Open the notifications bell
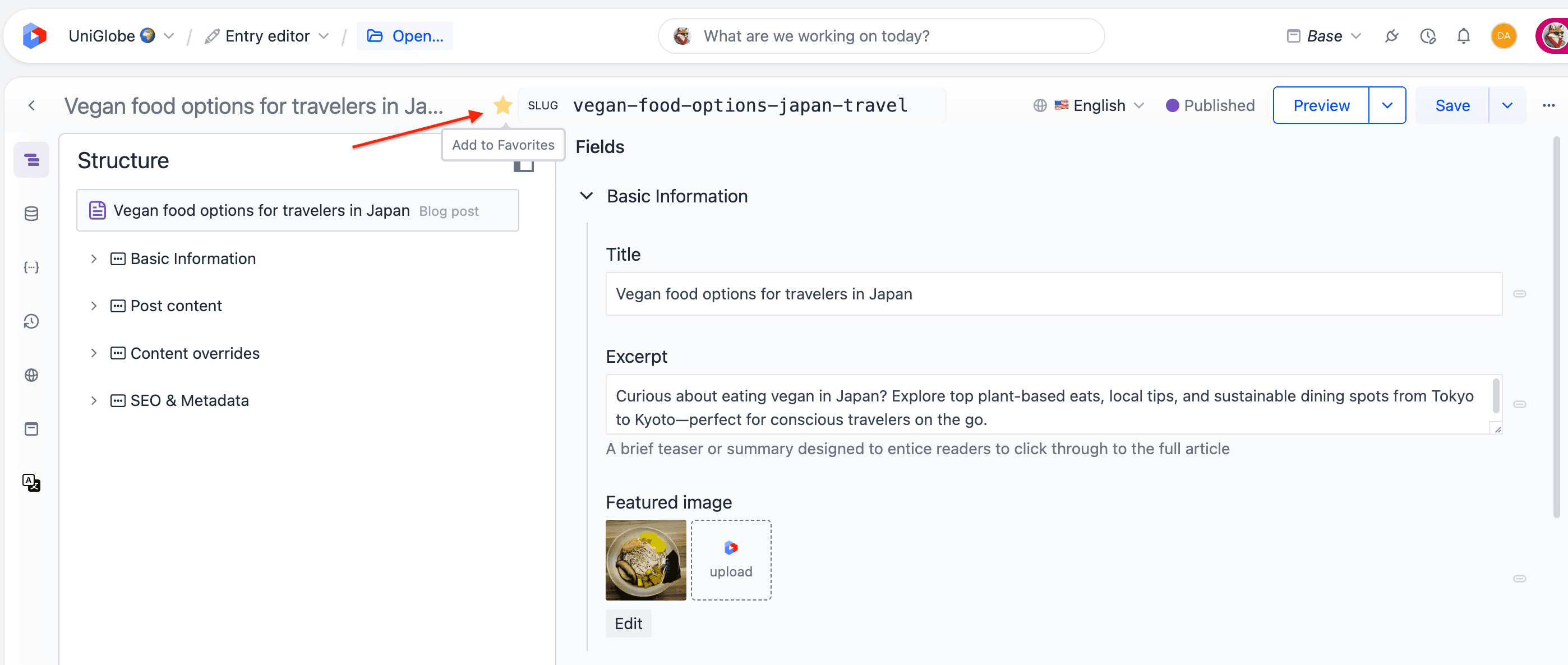The width and height of the screenshot is (1568, 665). [1463, 36]
